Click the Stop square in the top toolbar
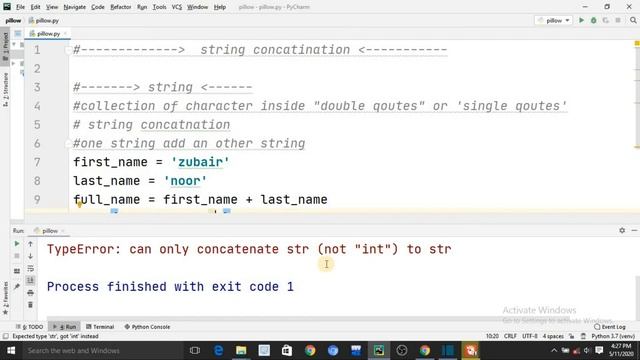 coord(618,20)
